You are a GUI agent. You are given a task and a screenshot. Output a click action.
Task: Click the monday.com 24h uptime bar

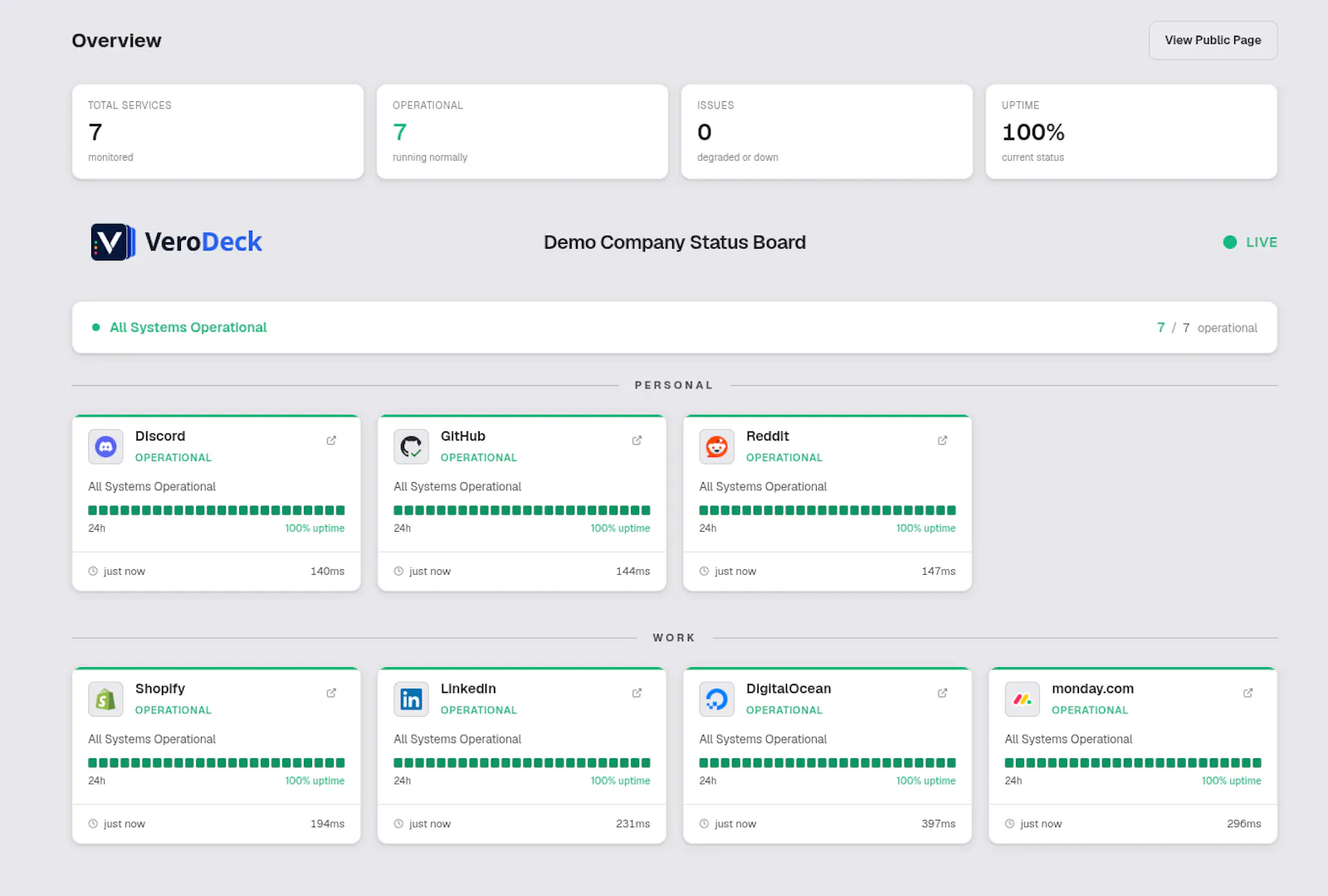click(1133, 762)
